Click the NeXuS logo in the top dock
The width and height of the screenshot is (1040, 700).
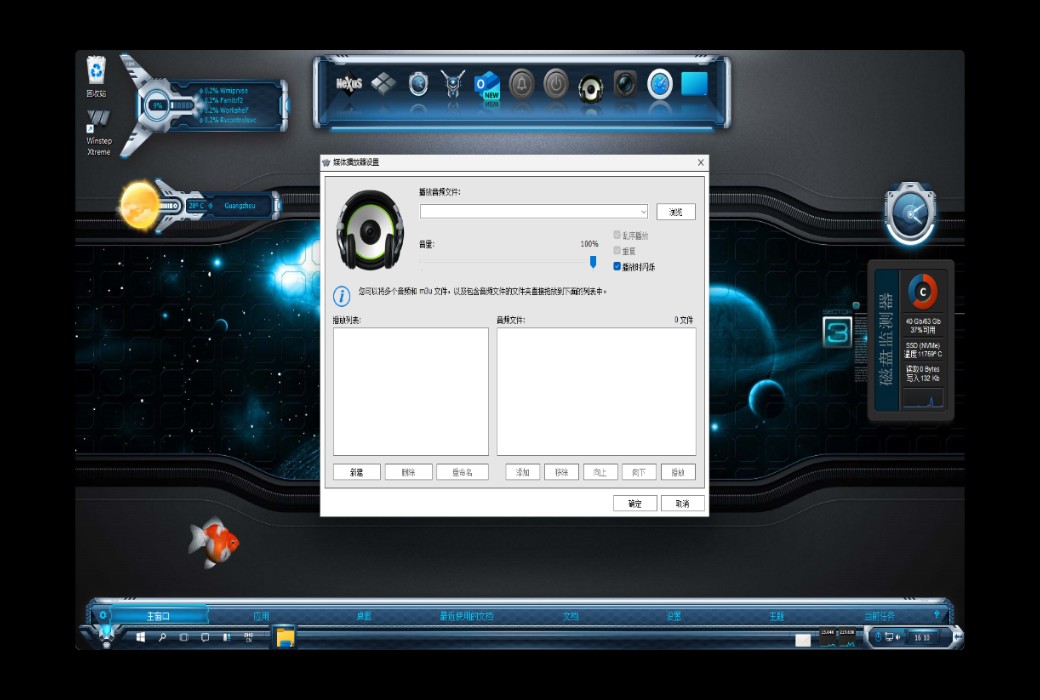pos(347,84)
